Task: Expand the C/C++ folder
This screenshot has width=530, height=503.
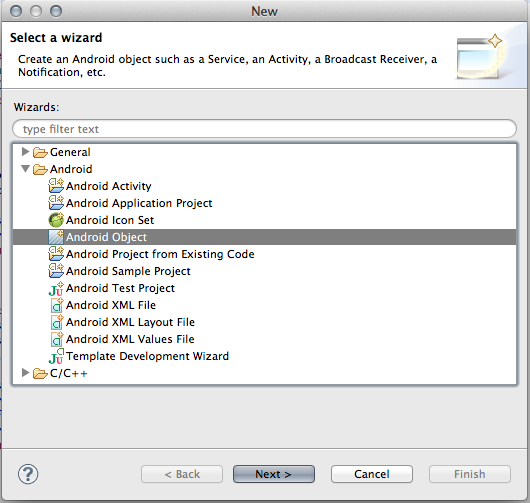Action: point(25,373)
